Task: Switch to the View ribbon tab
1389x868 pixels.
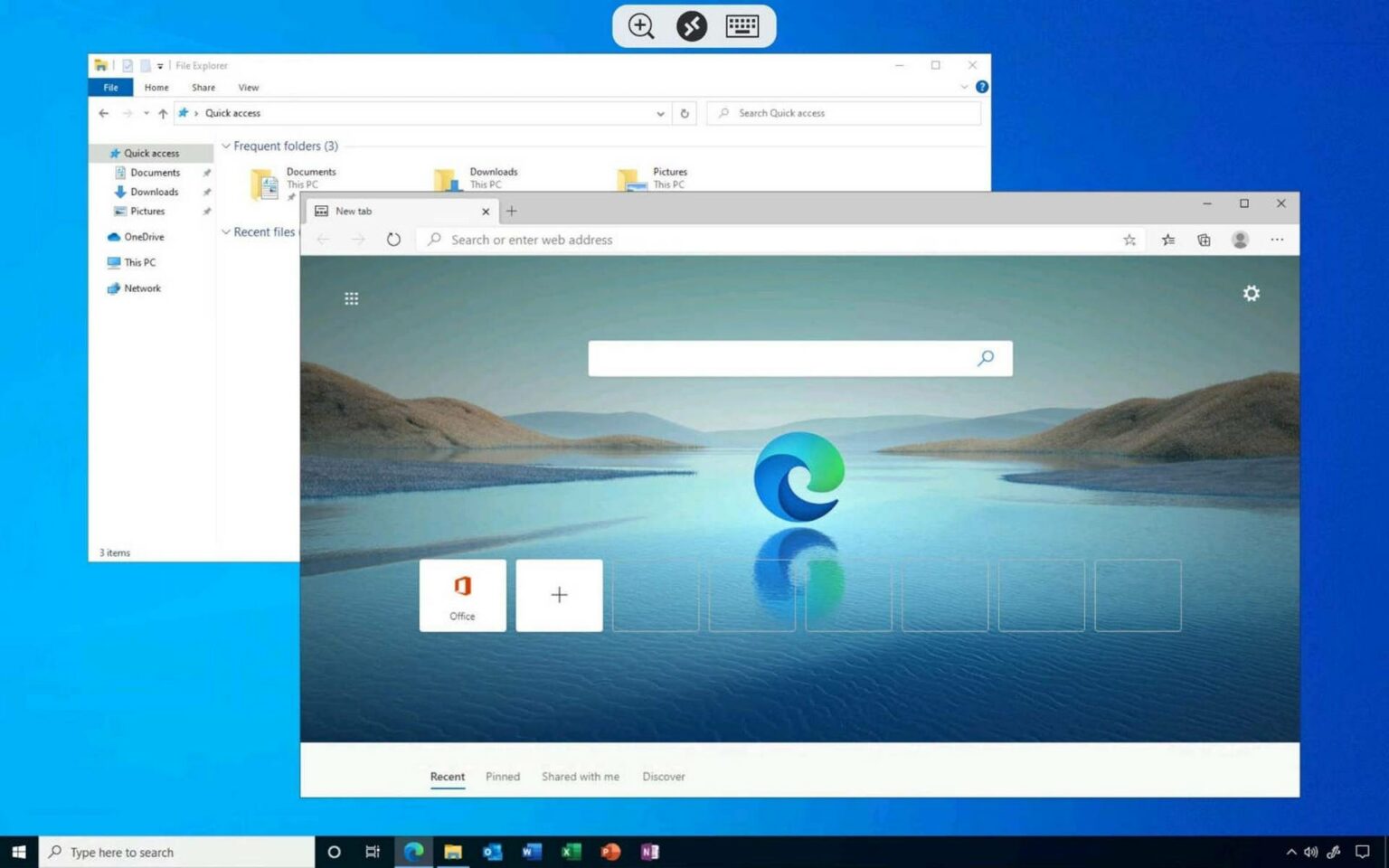Action: (x=248, y=87)
